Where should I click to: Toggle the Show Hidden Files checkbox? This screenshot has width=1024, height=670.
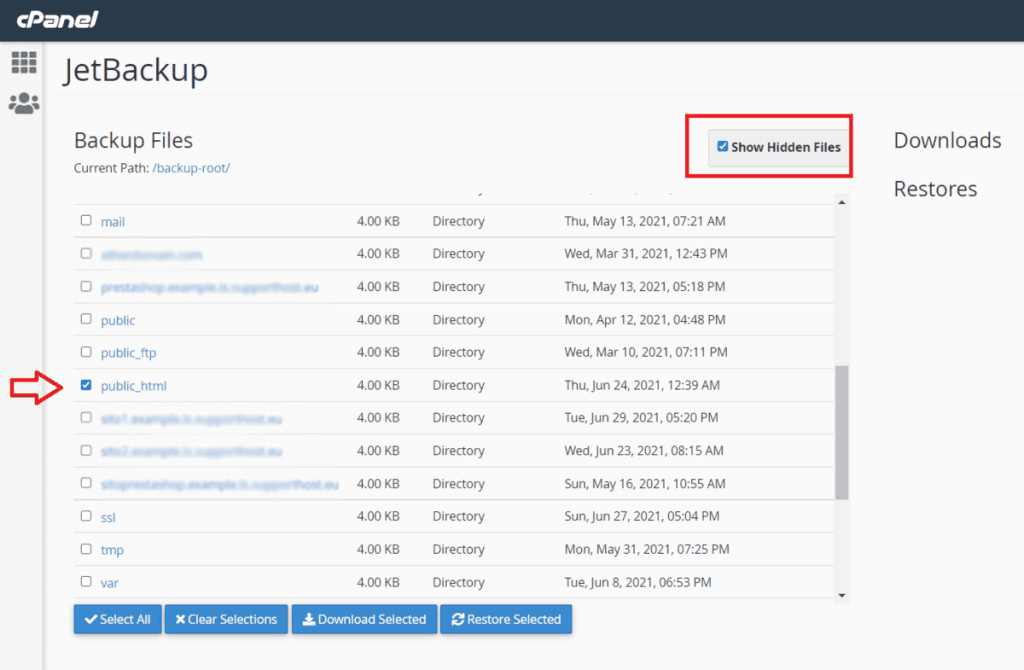pos(722,146)
